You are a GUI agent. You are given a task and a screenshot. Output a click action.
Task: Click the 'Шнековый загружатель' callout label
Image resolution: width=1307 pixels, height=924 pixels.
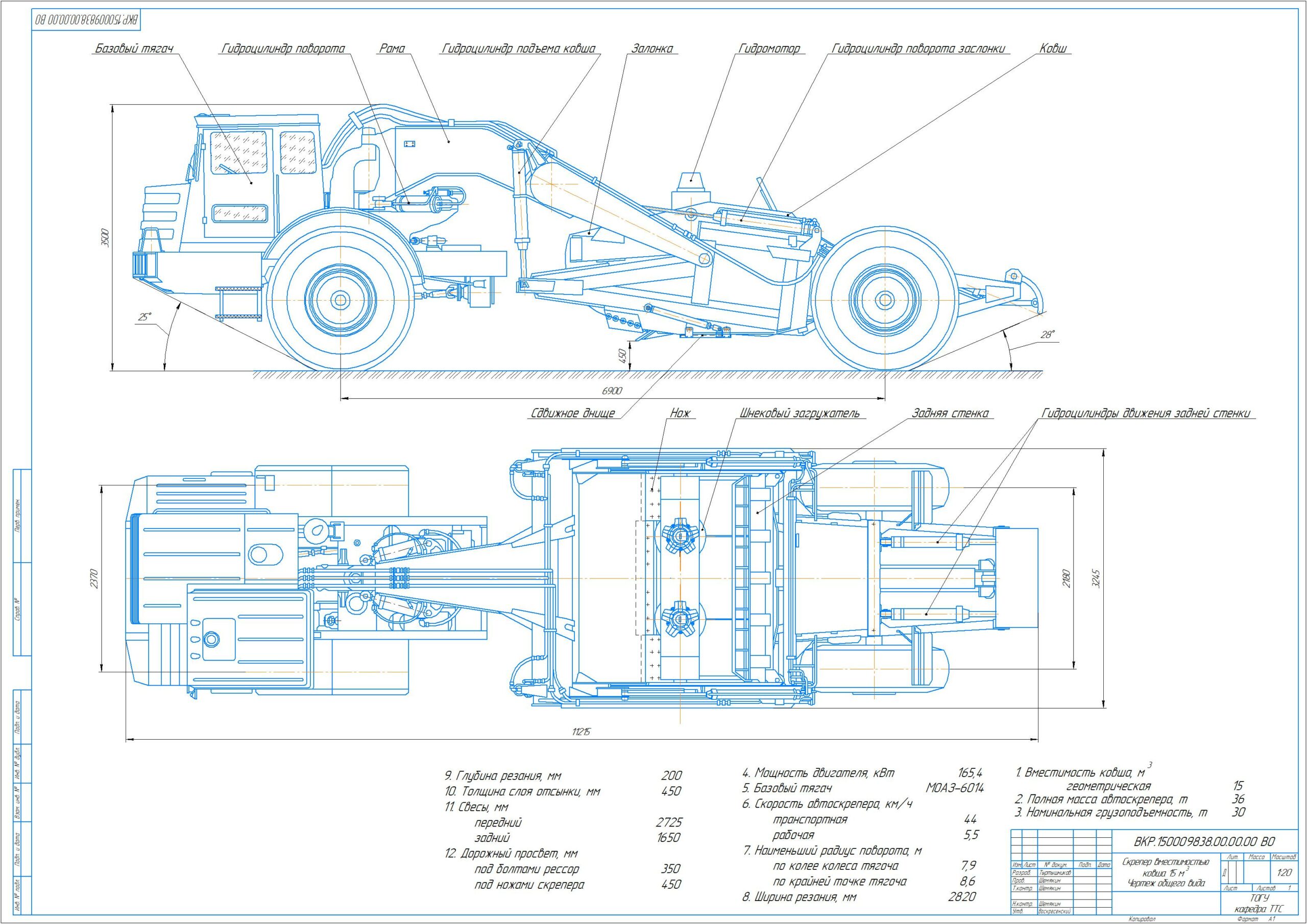pos(800,414)
